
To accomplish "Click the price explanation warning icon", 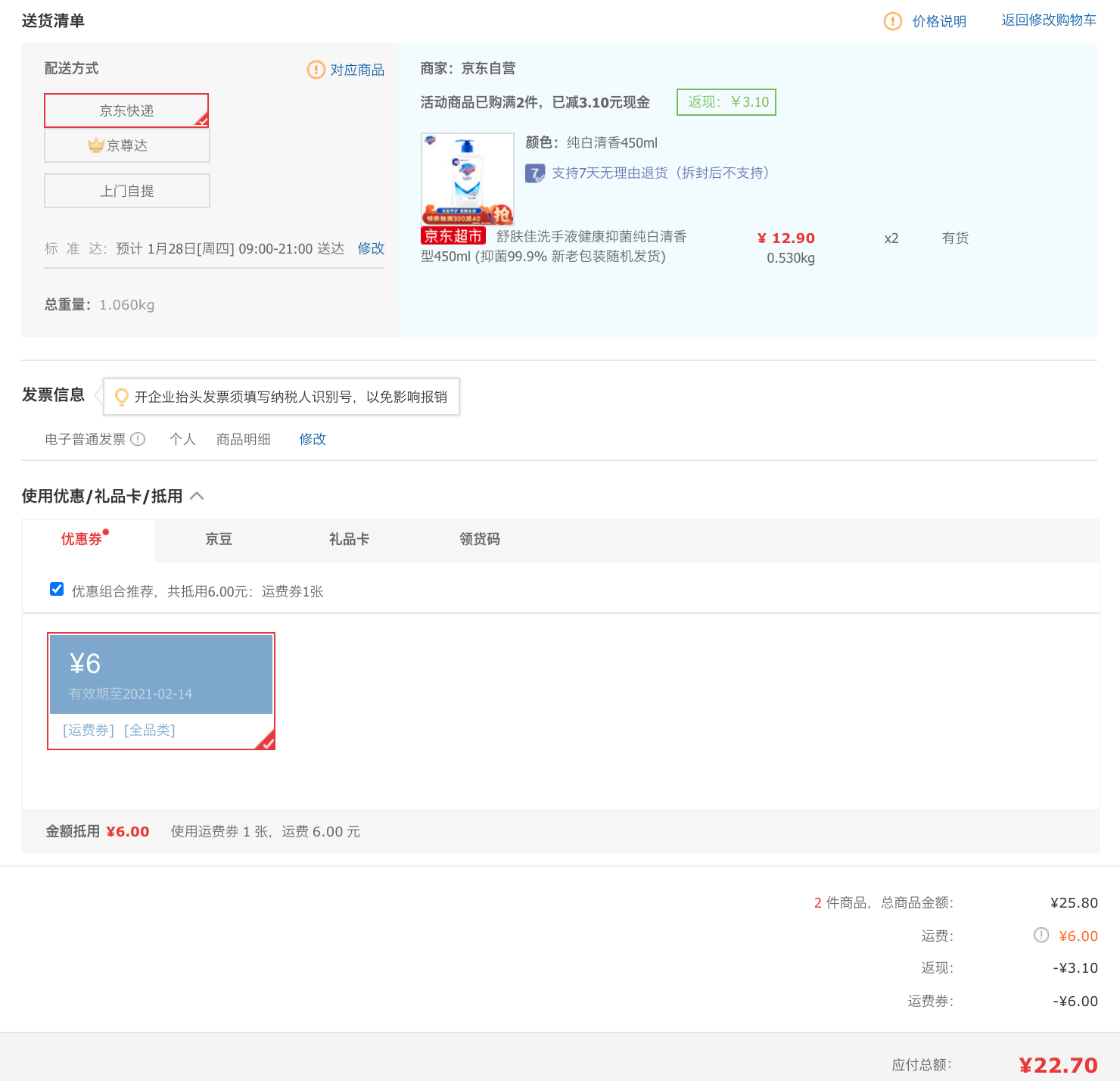I will (x=893, y=21).
